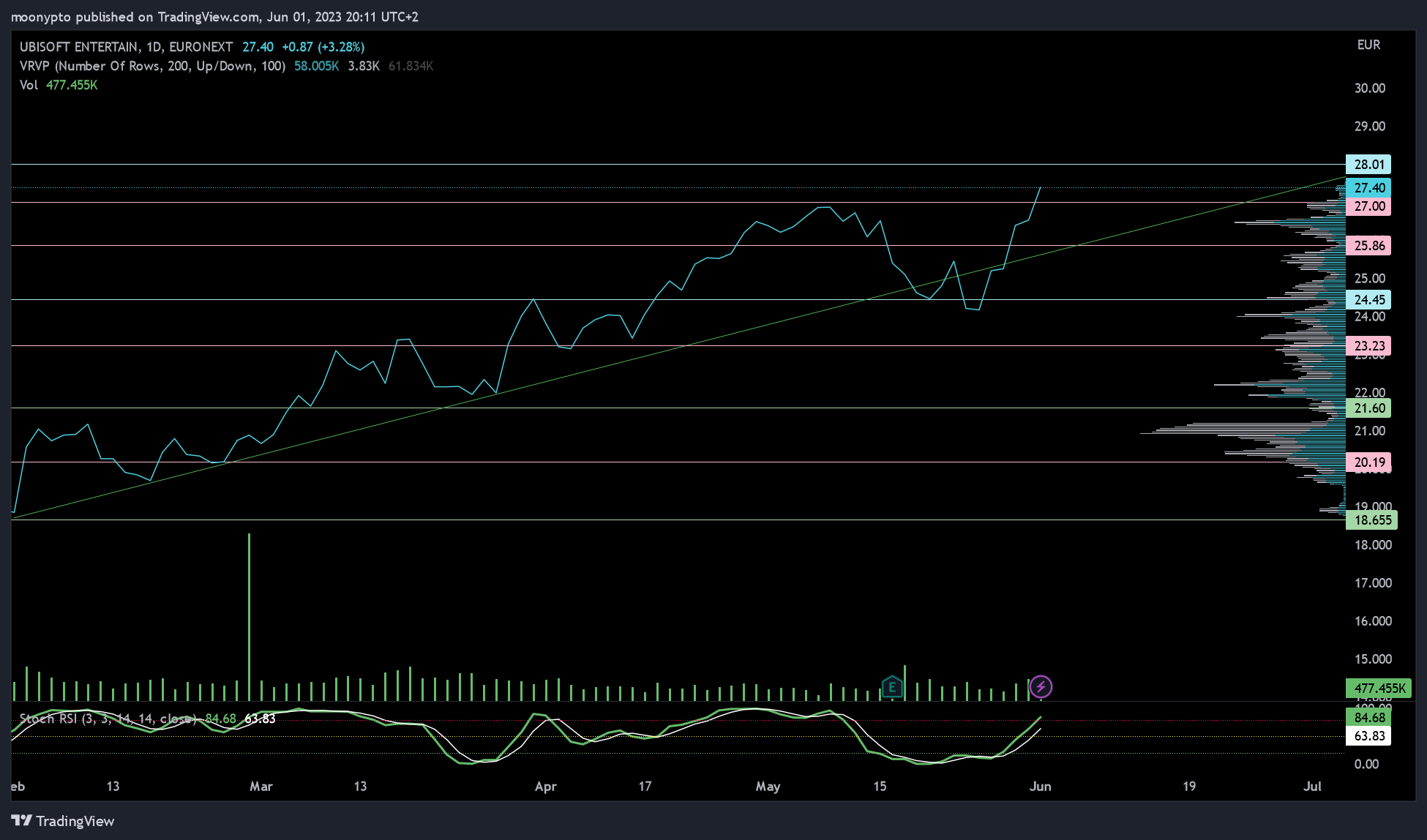Click the 18.655 green price label
This screenshot has height=840, width=1427.
(x=1371, y=520)
